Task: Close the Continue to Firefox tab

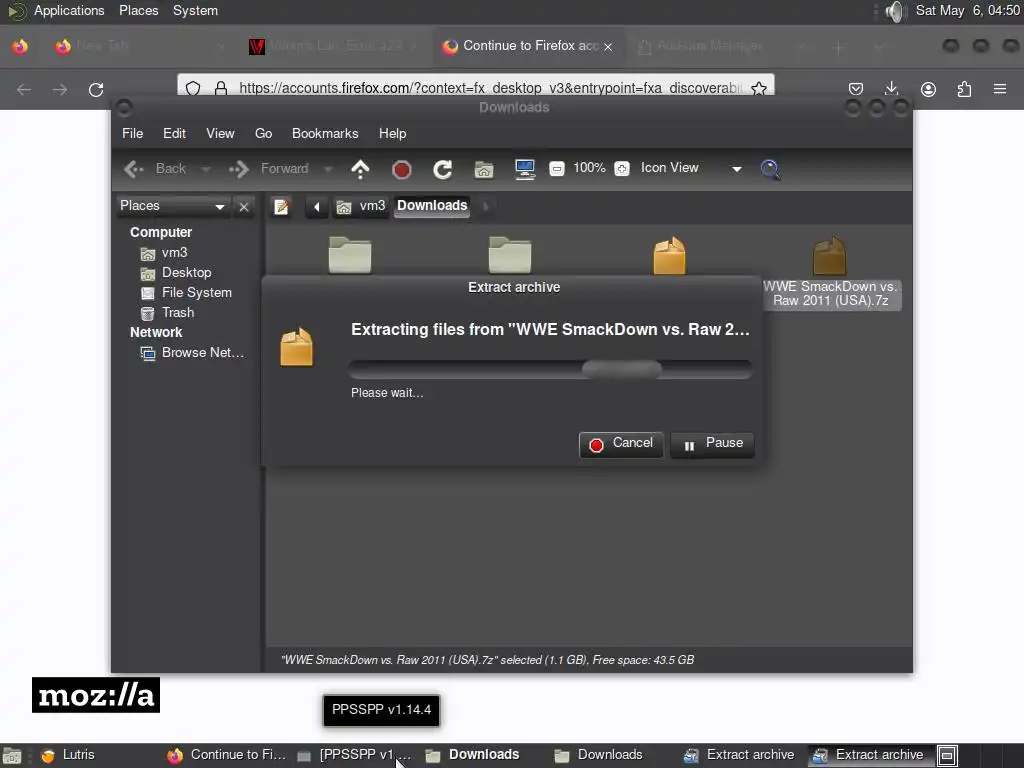Action: click(x=608, y=47)
